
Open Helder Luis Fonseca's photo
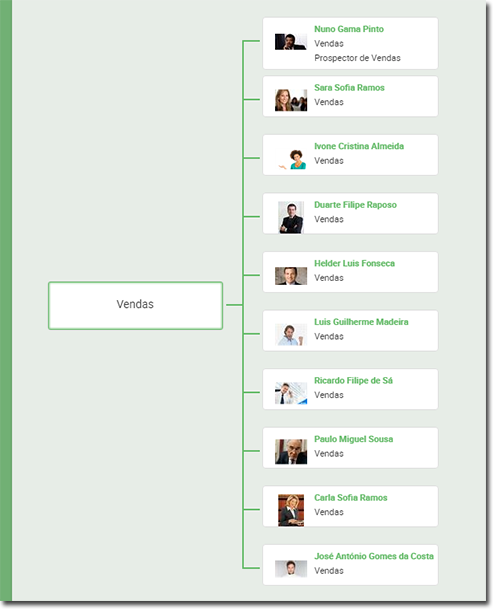pos(291,276)
